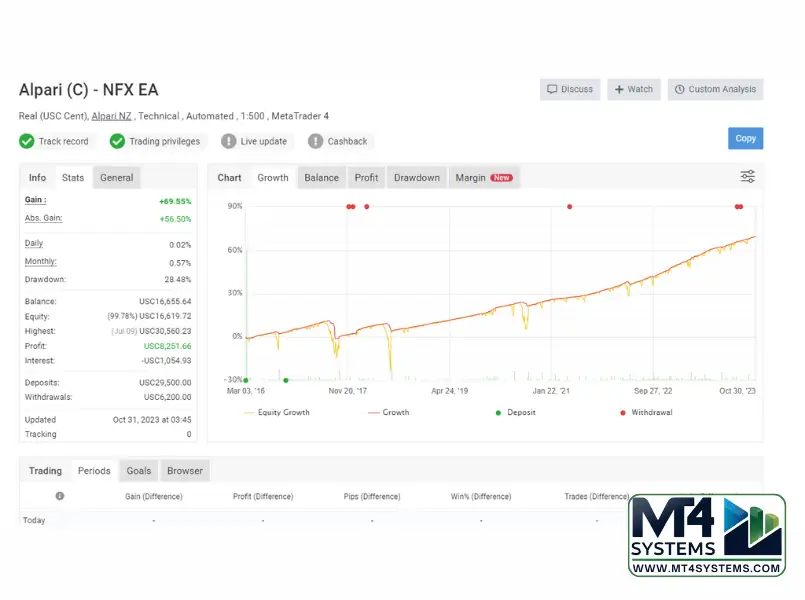Switch to the Stats tab
805x600 pixels.
(73, 178)
